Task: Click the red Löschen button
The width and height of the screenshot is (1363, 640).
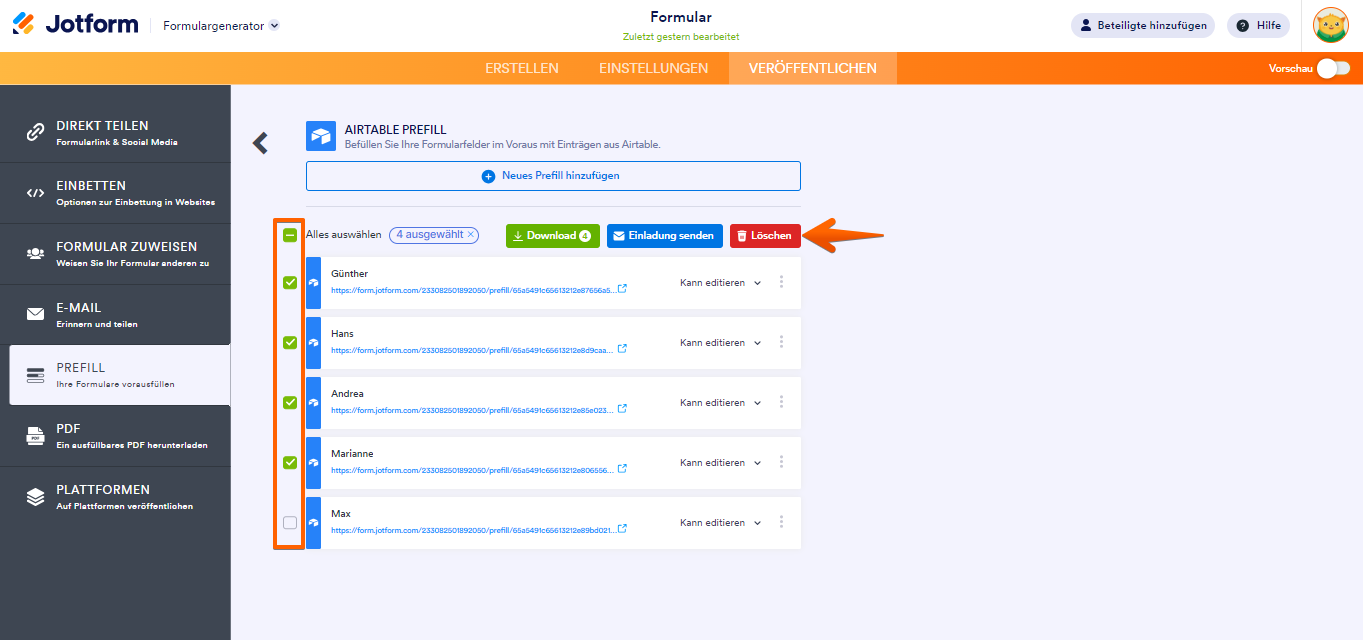Action: click(765, 236)
